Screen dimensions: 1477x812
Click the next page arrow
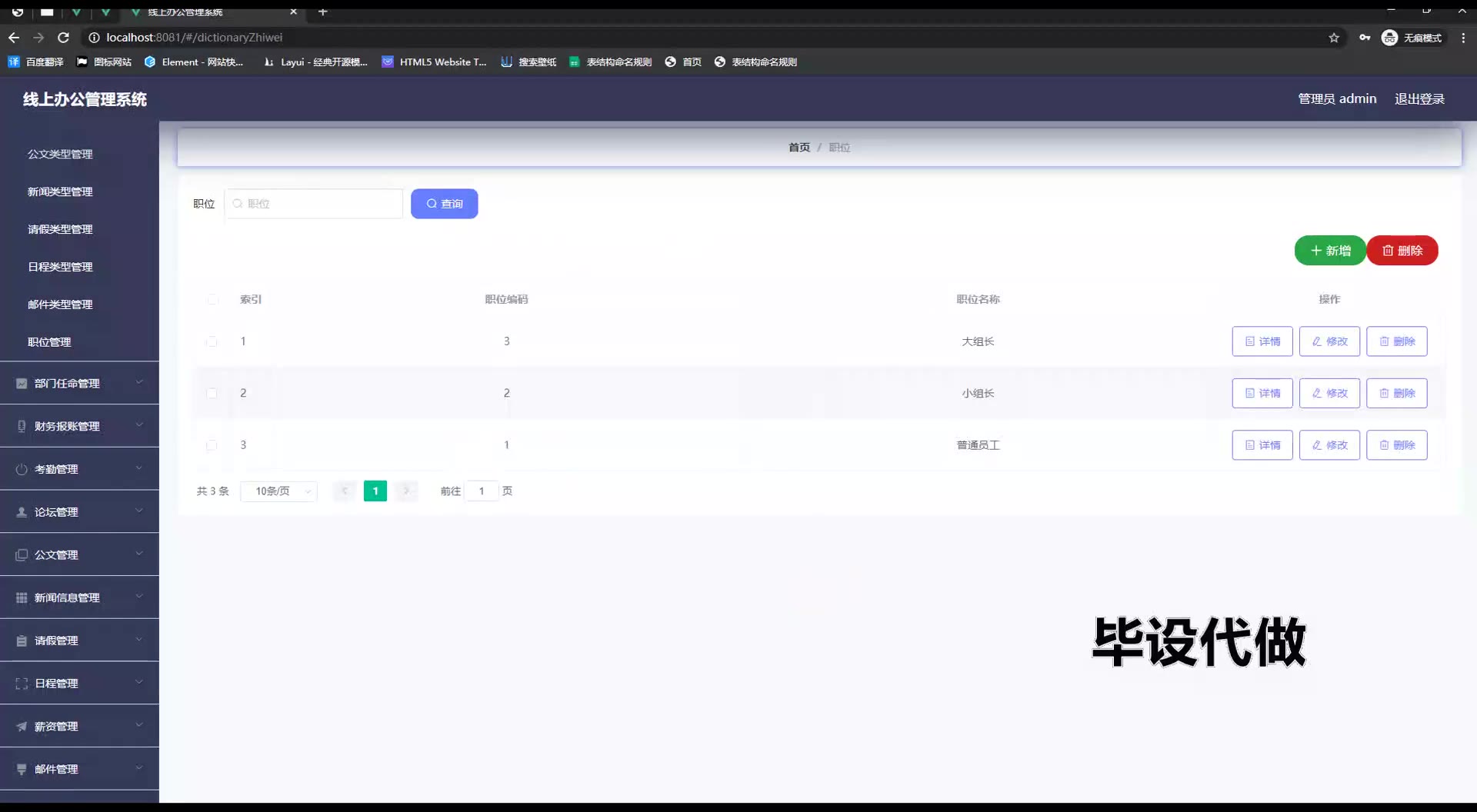point(406,491)
